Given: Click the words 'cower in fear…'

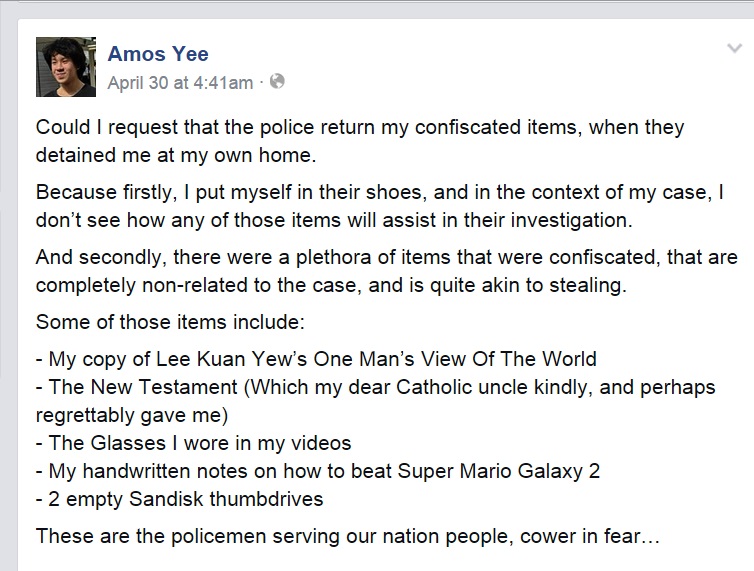Looking at the screenshot, I should pos(590,536).
